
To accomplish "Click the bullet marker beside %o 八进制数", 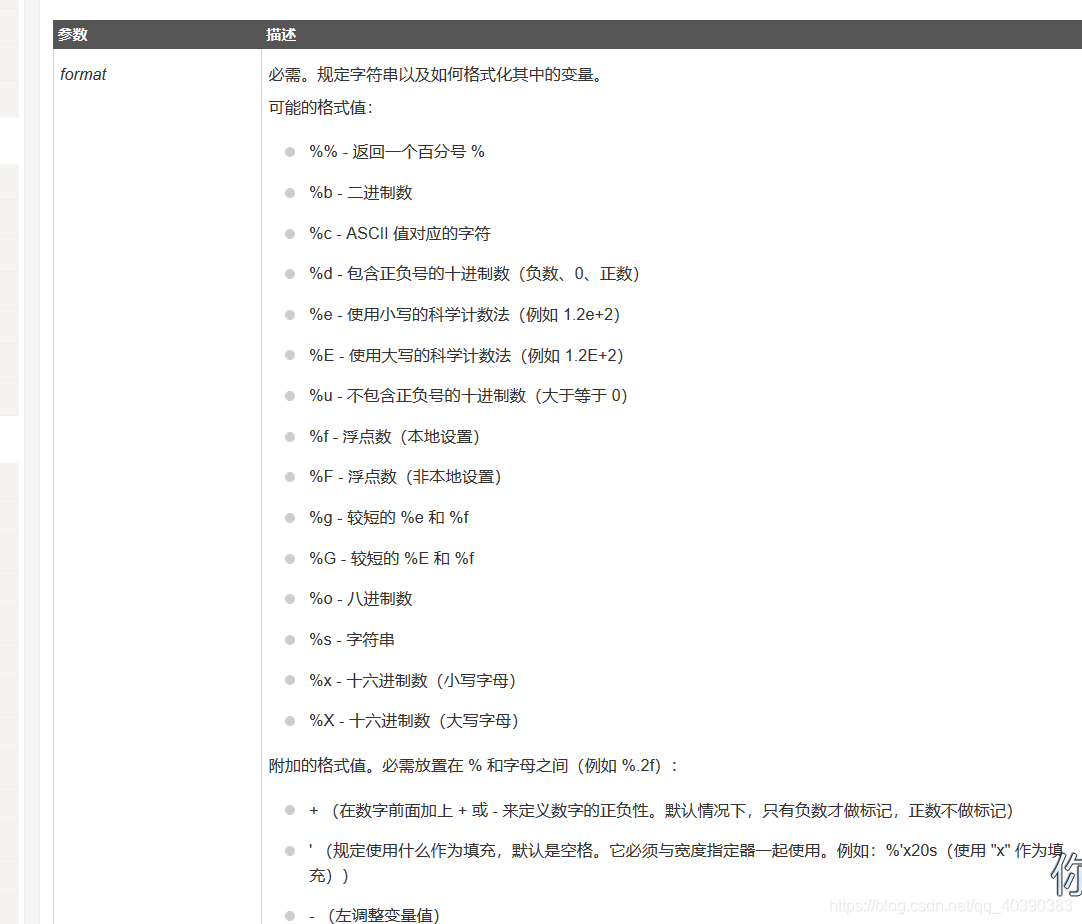I will click(289, 598).
